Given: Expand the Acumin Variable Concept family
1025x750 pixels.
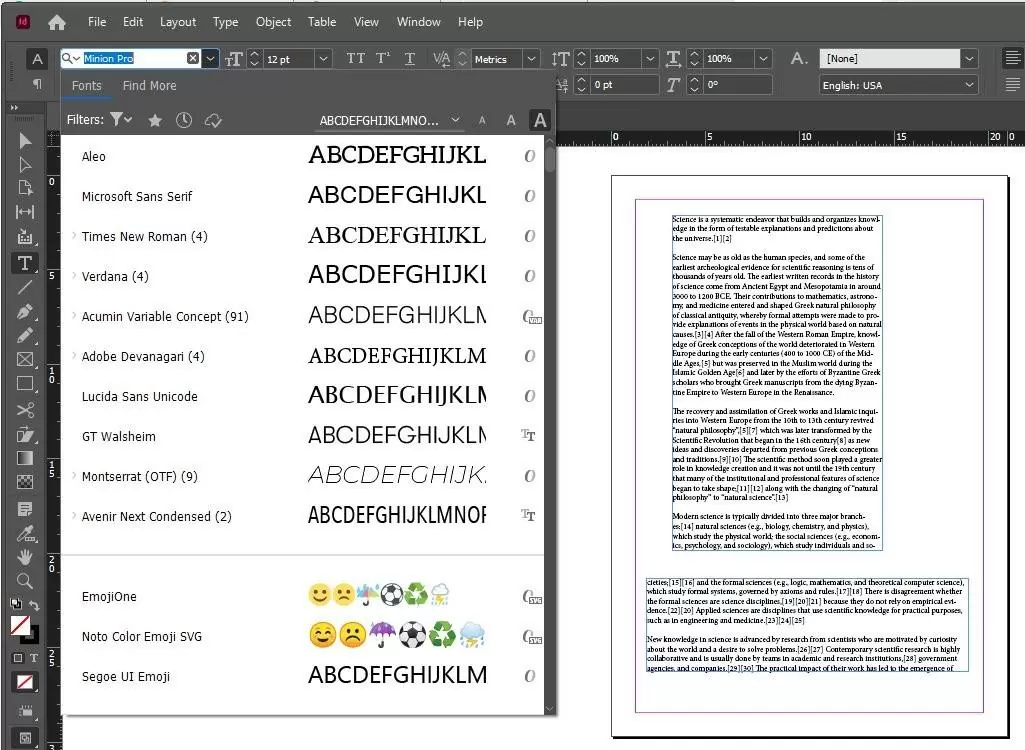Looking at the screenshot, I should coord(74,316).
